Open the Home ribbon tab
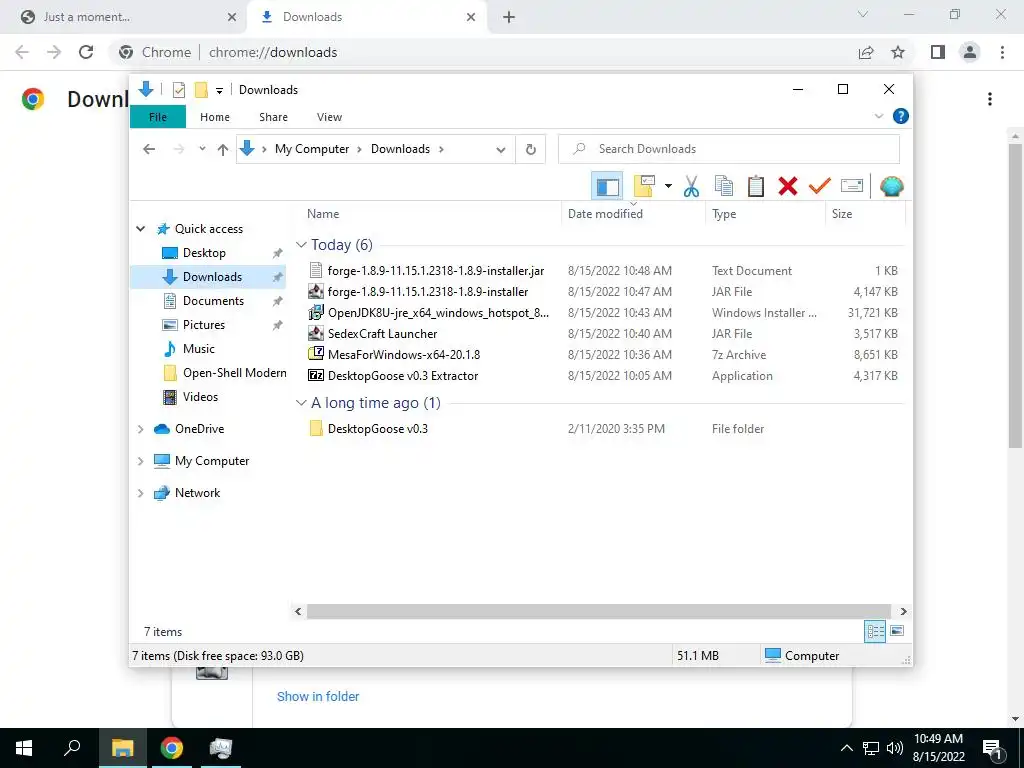Viewport: 1024px width, 768px height. tap(215, 117)
